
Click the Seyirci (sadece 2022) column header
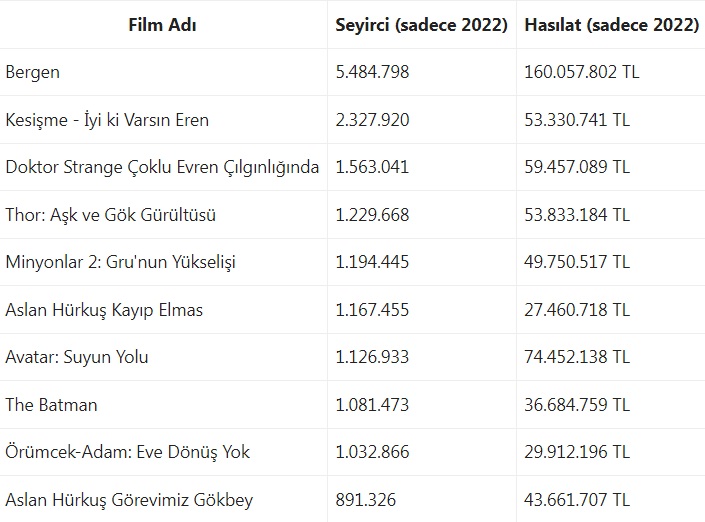(x=421, y=25)
